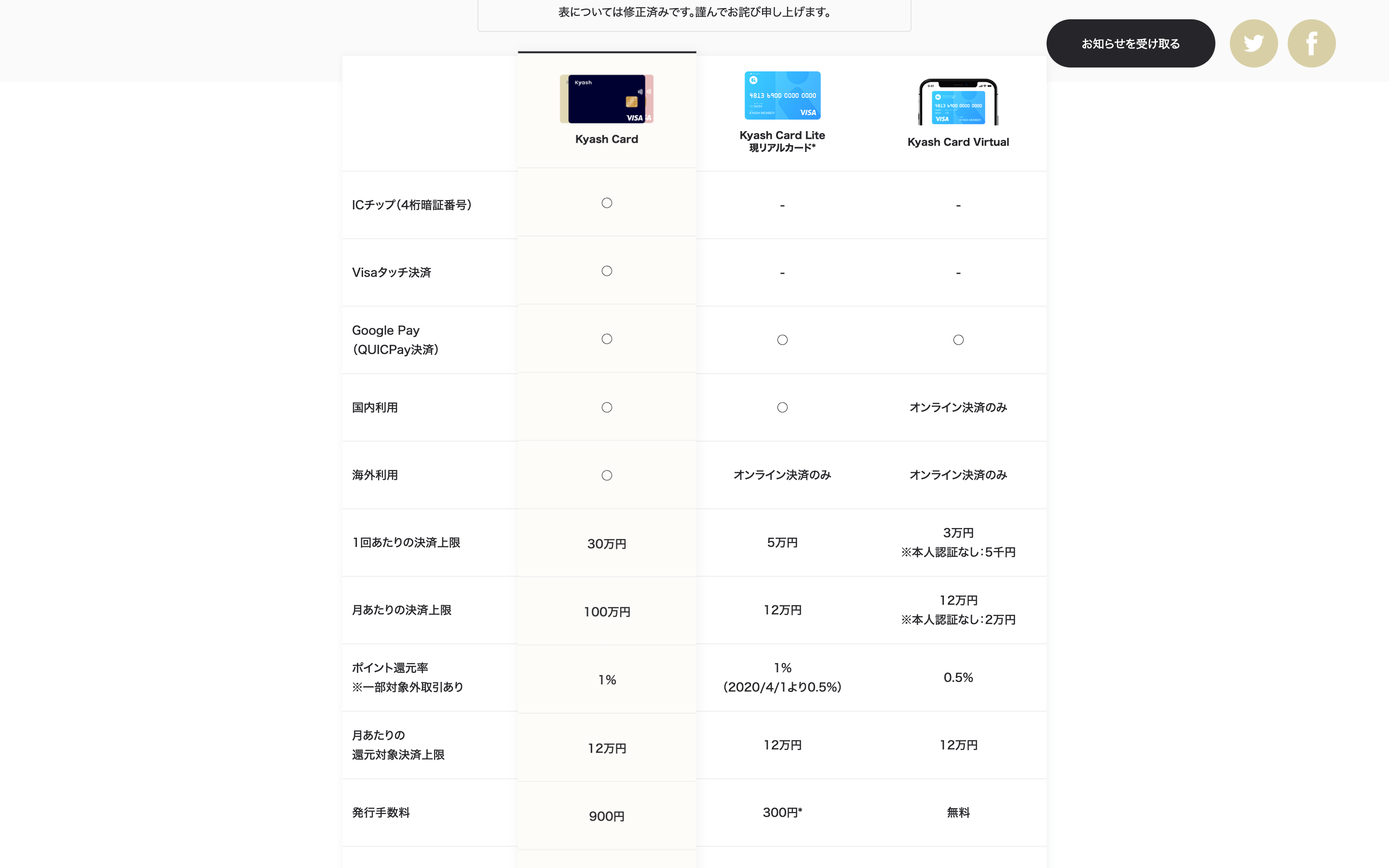This screenshot has width=1389, height=868.
Task: Click the Kyash Card Virtual オンライン決済のみ in 国内利用 row
Action: pyautogui.click(x=958, y=407)
